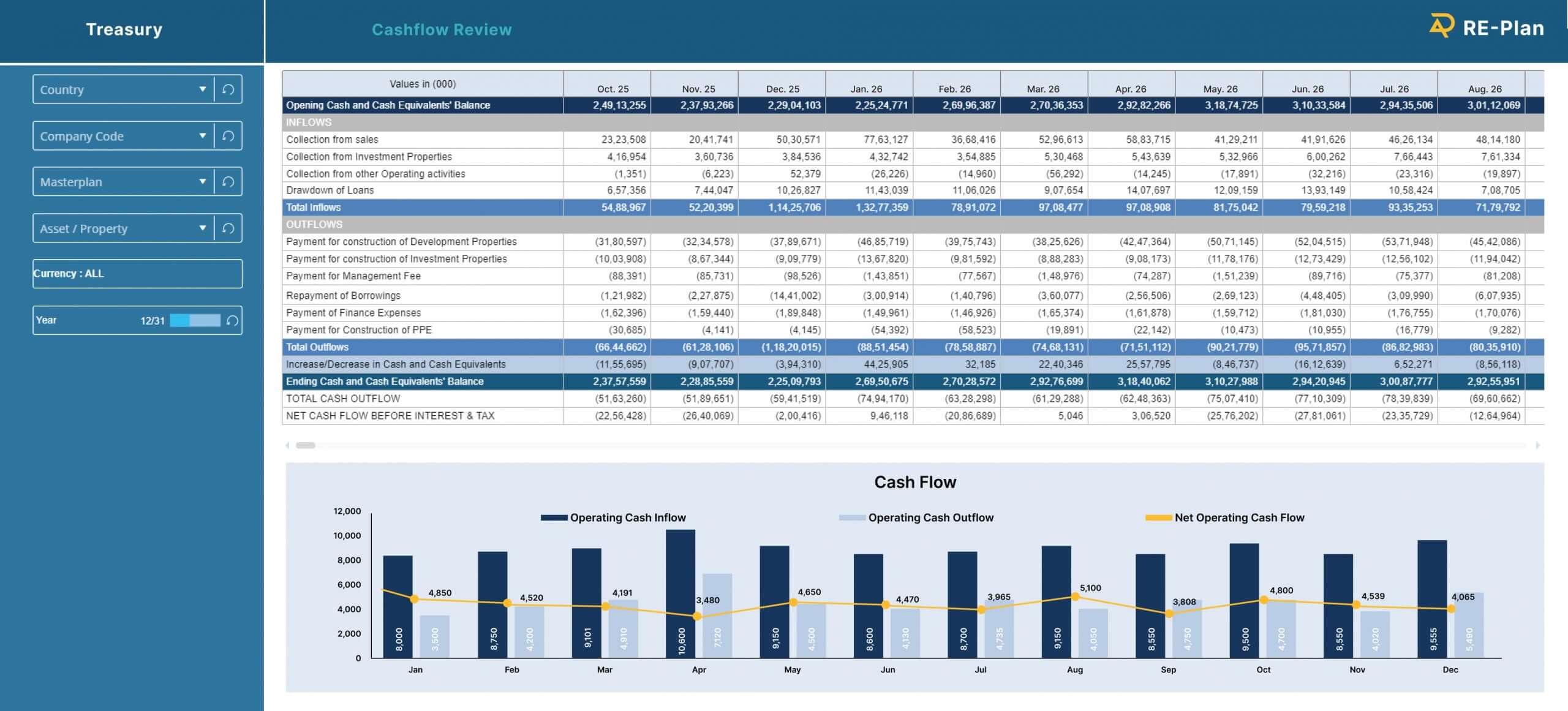1568x711 pixels.
Task: Adjust the Year range slider bar
Action: (x=195, y=320)
